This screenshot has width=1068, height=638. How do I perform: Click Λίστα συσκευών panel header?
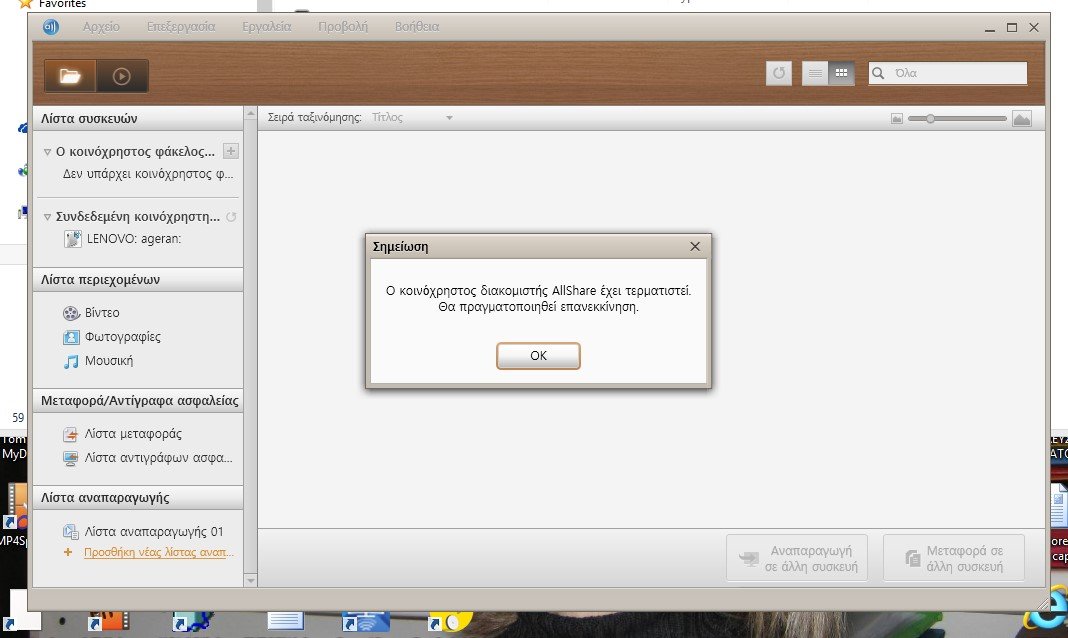coord(138,118)
